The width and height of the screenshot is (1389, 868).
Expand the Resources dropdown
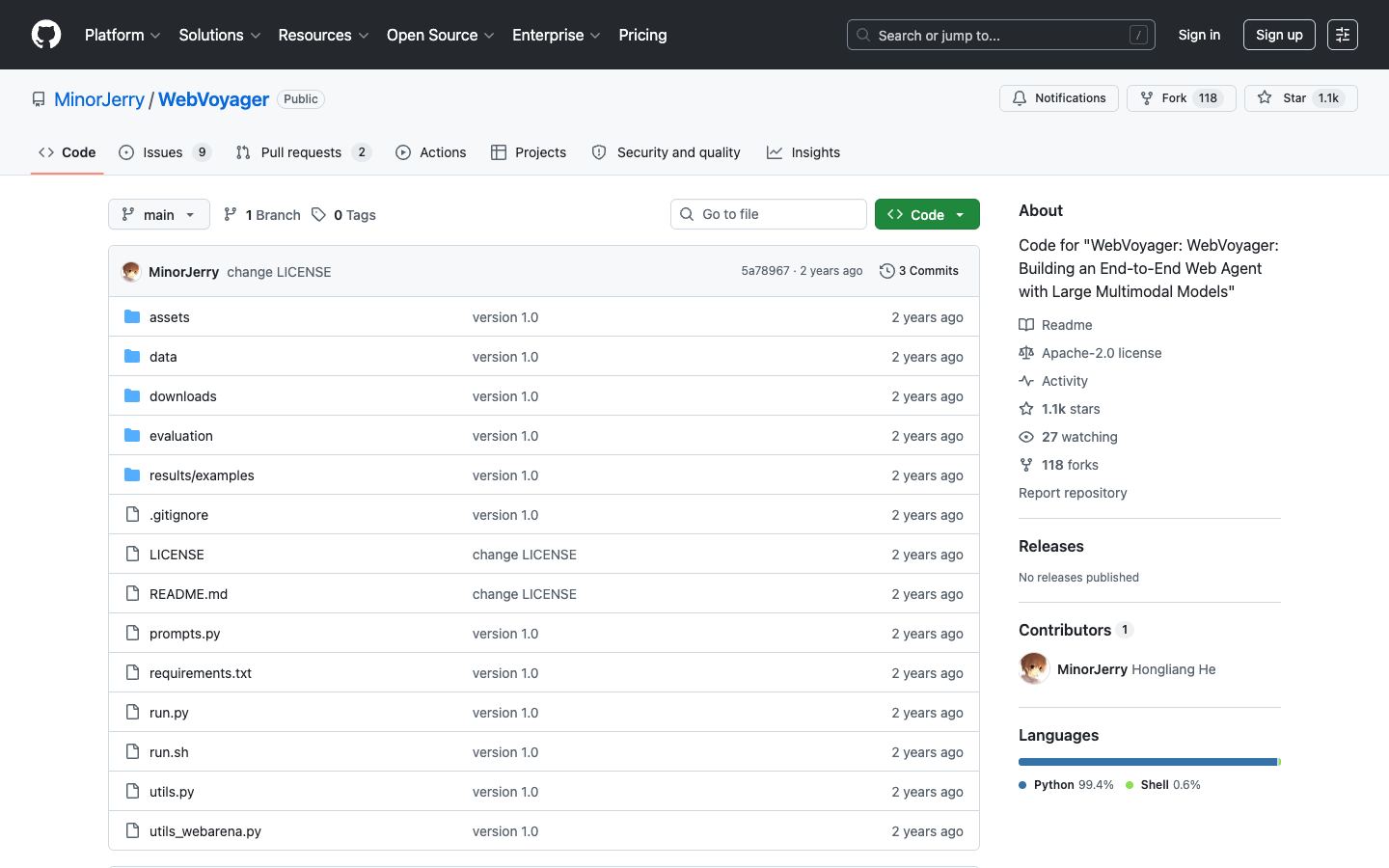(x=323, y=35)
